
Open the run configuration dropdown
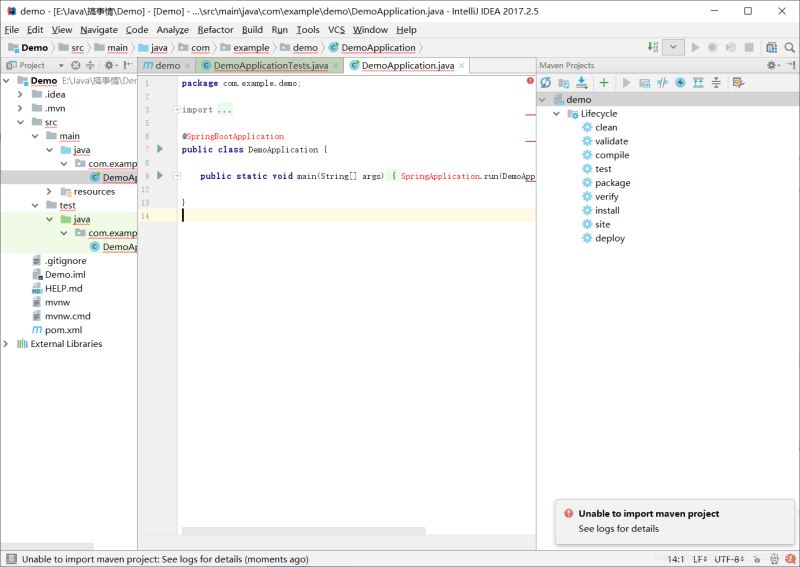tap(674, 47)
